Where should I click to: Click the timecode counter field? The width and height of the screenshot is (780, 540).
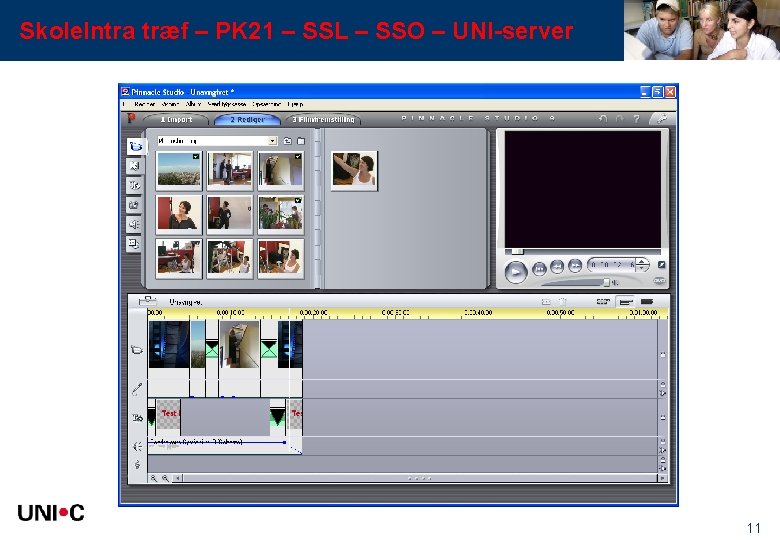pos(612,265)
